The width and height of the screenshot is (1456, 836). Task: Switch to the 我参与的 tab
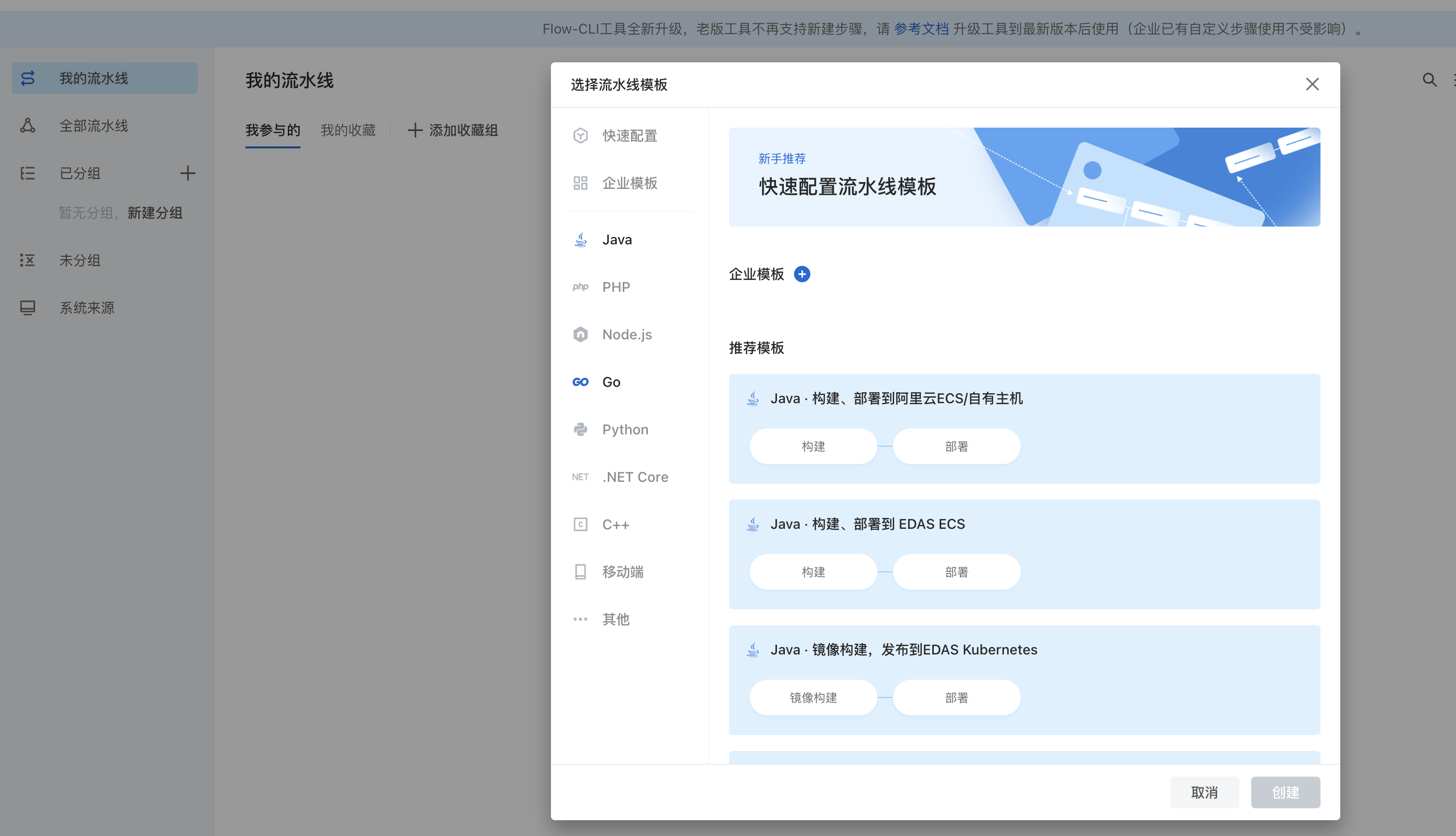click(x=273, y=130)
